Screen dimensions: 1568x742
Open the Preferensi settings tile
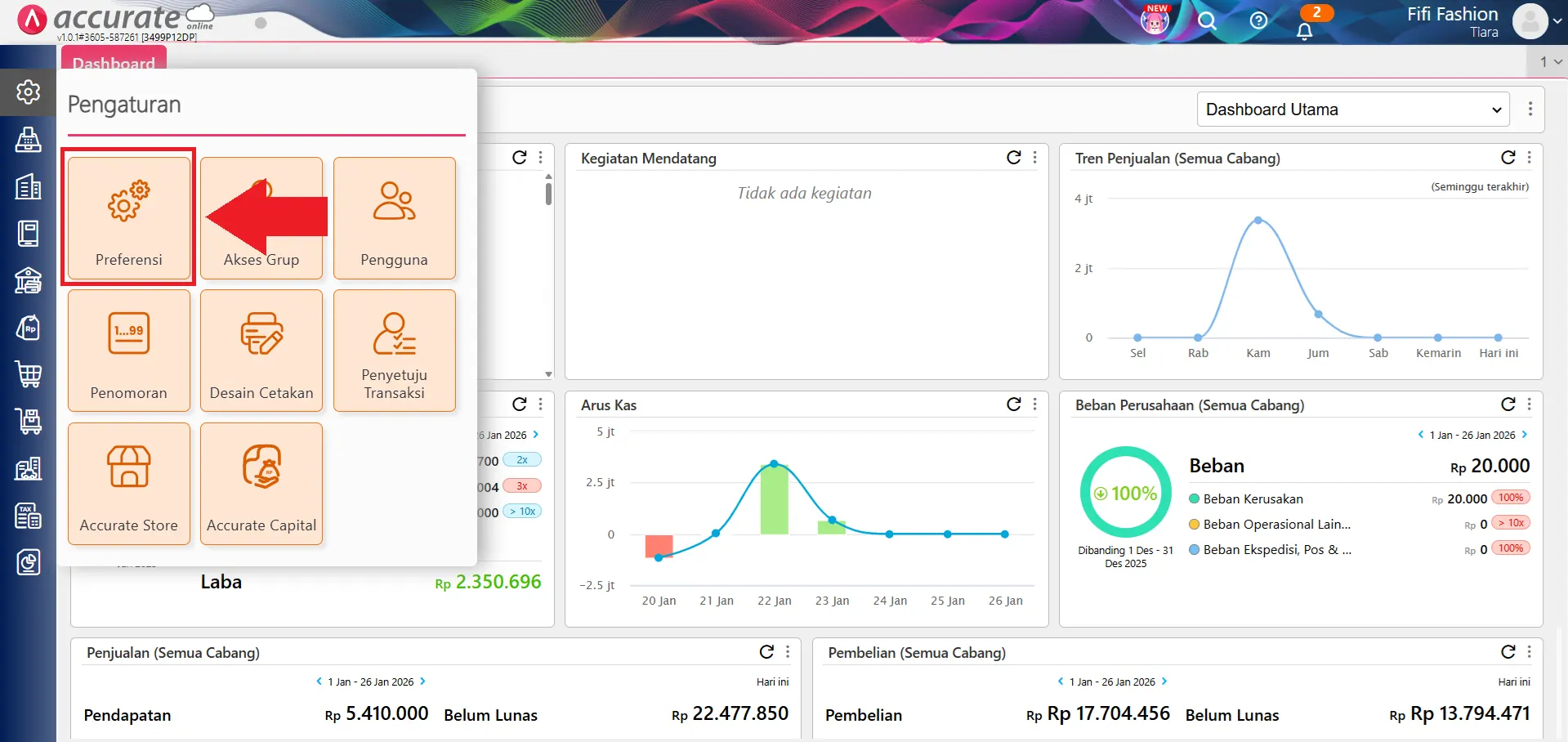pos(129,217)
